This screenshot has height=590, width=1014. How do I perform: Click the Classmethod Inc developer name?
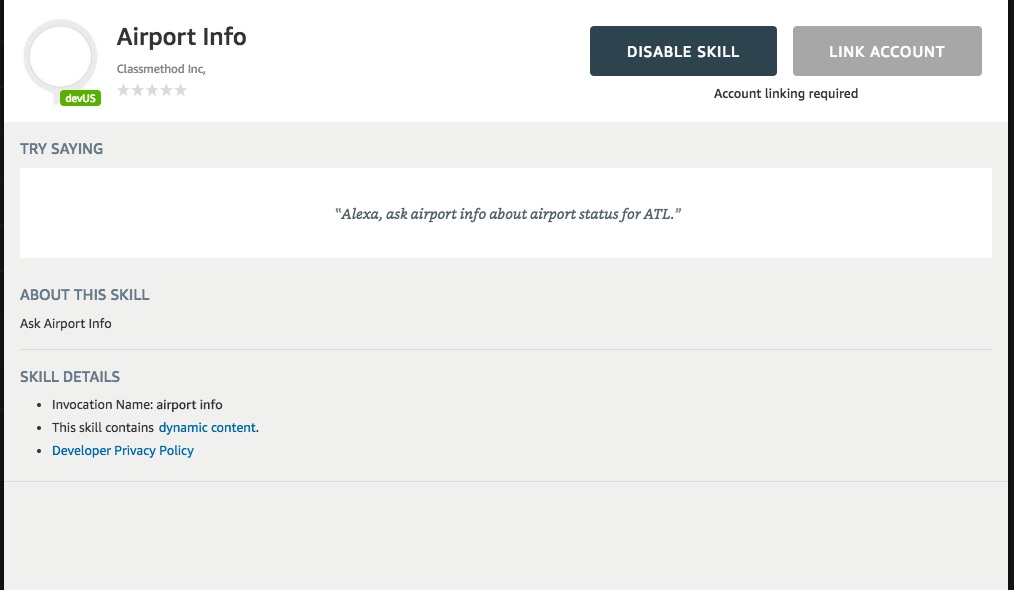tap(161, 69)
